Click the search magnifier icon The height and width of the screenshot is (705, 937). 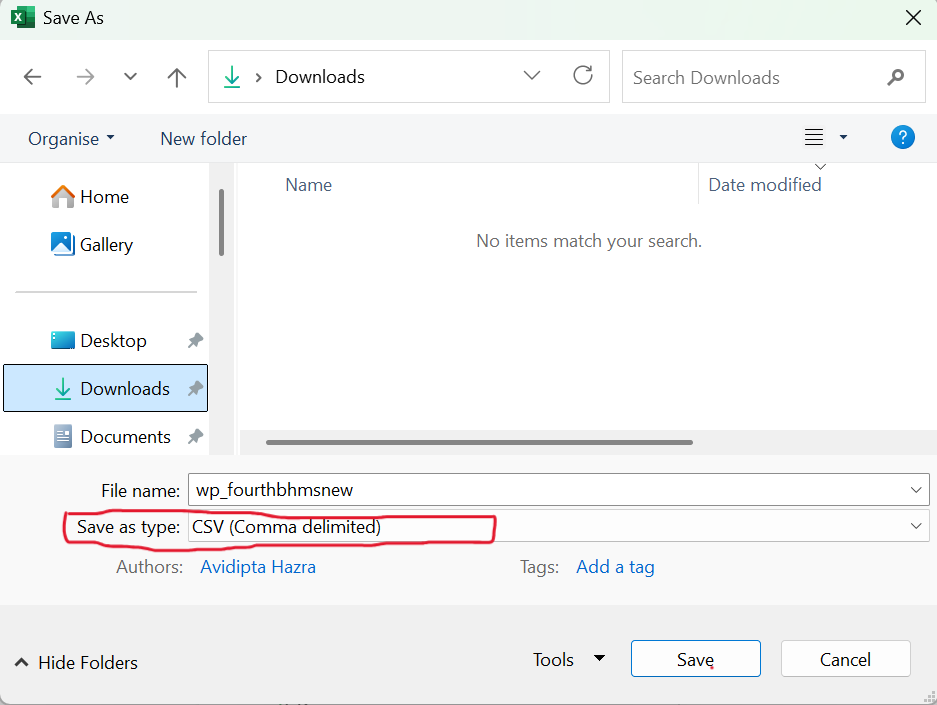(x=895, y=77)
